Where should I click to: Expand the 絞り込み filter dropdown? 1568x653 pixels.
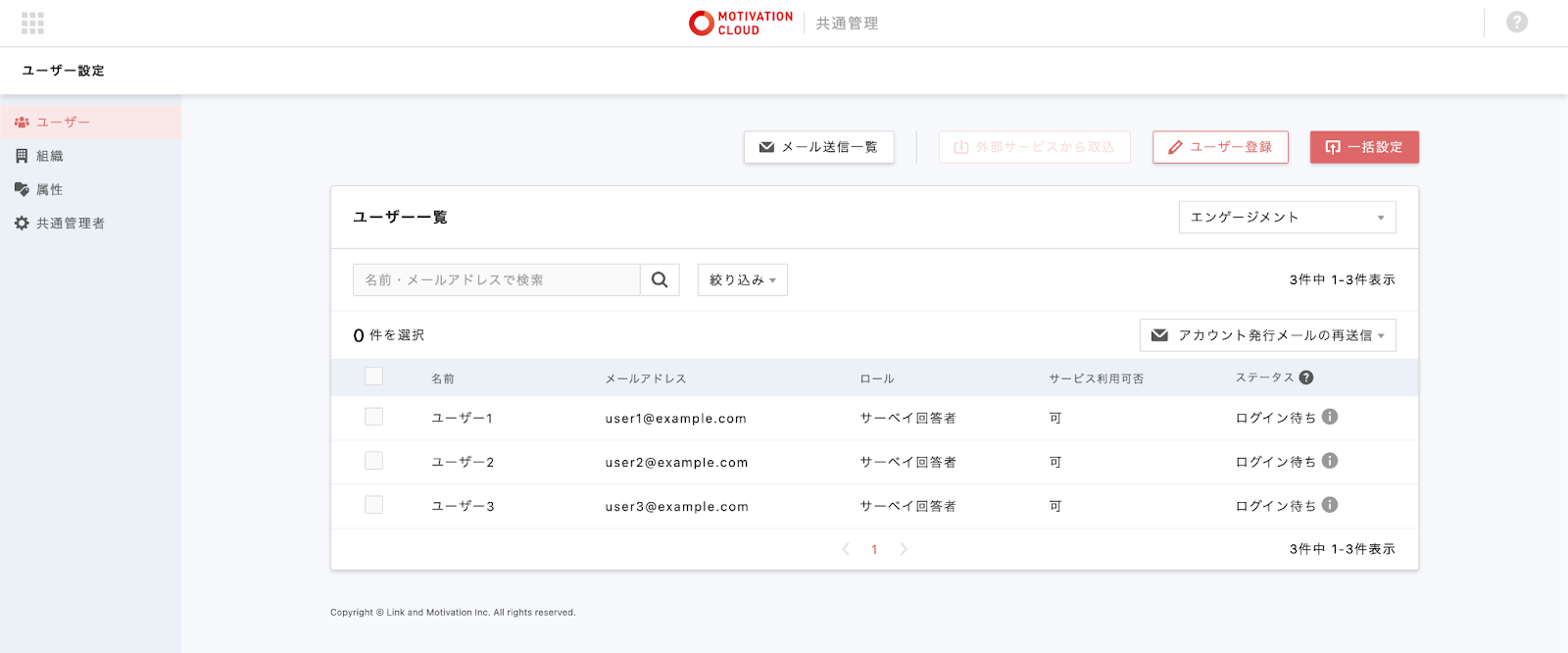(x=742, y=280)
